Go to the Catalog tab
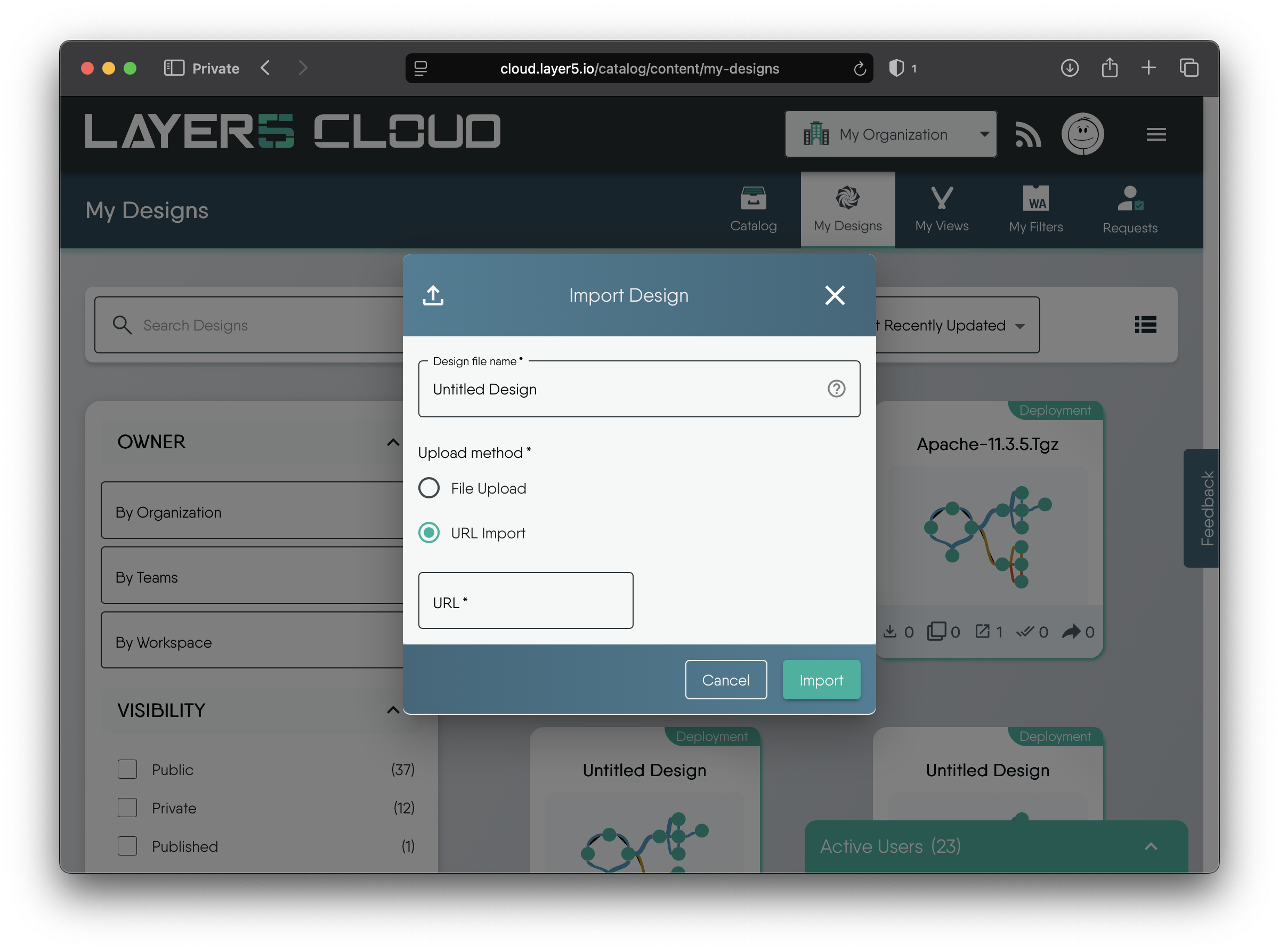Image resolution: width=1279 pixels, height=952 pixels. pos(753,210)
